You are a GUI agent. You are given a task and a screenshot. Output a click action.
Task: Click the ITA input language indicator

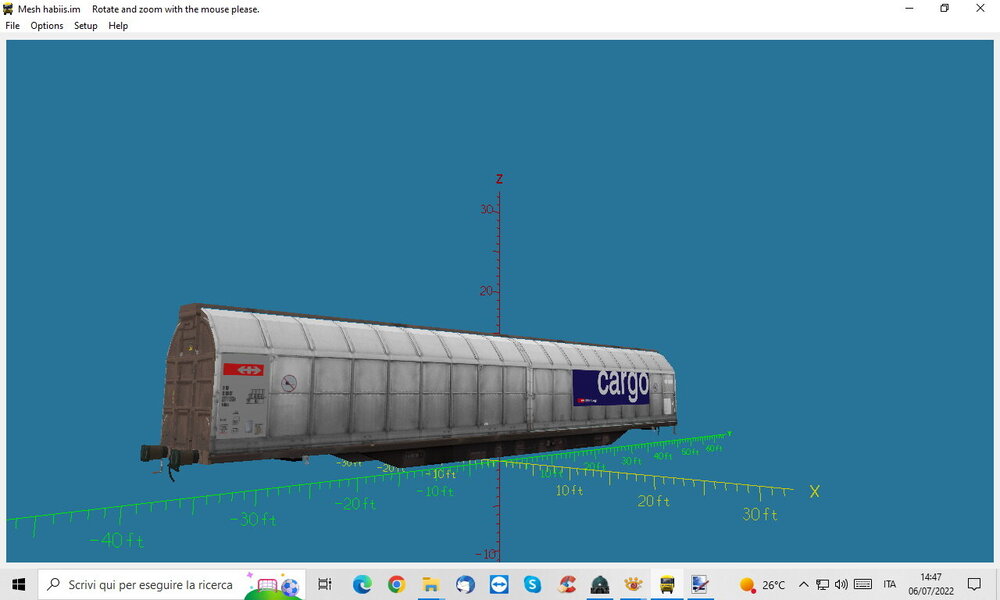pos(890,584)
